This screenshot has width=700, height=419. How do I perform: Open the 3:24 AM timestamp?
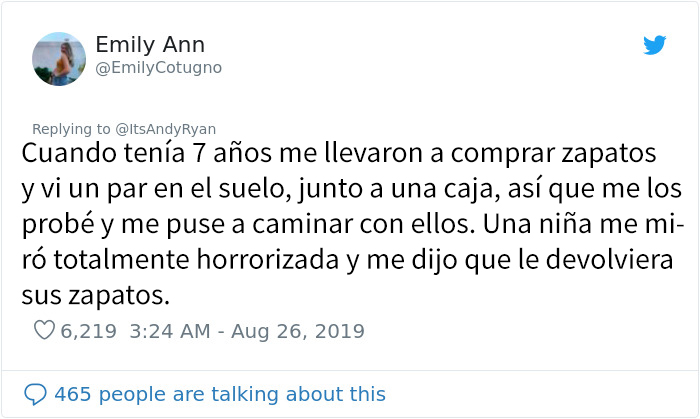tap(170, 331)
